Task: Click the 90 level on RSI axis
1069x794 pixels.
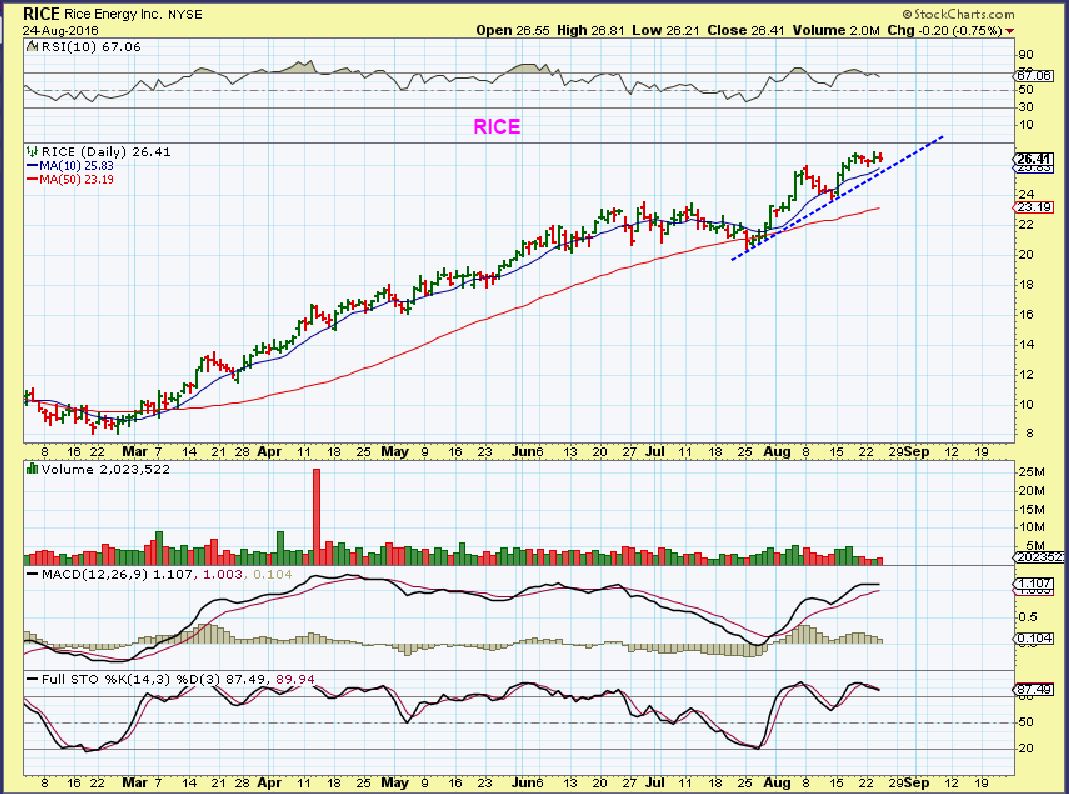Action: coord(1026,55)
